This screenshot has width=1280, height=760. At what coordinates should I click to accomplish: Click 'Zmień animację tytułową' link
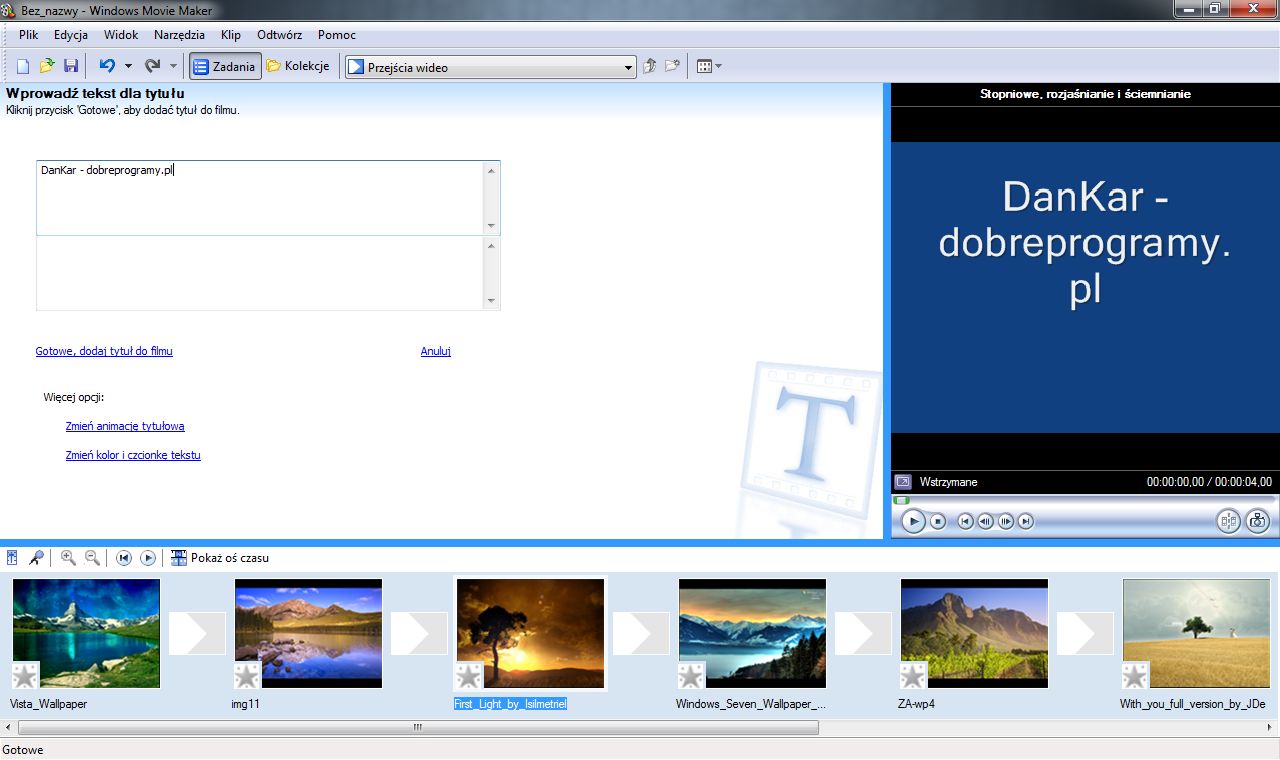tap(125, 427)
